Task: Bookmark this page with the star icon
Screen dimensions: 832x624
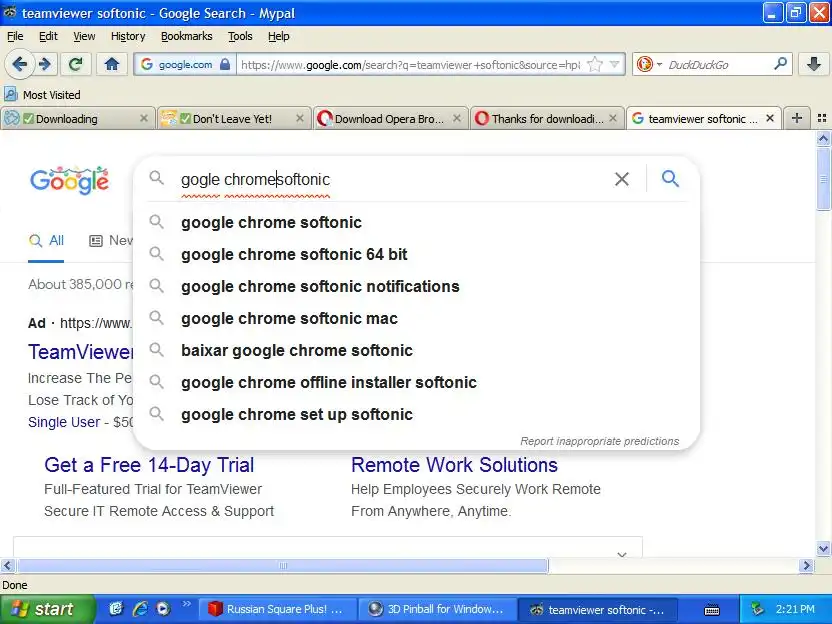Action: click(x=595, y=65)
